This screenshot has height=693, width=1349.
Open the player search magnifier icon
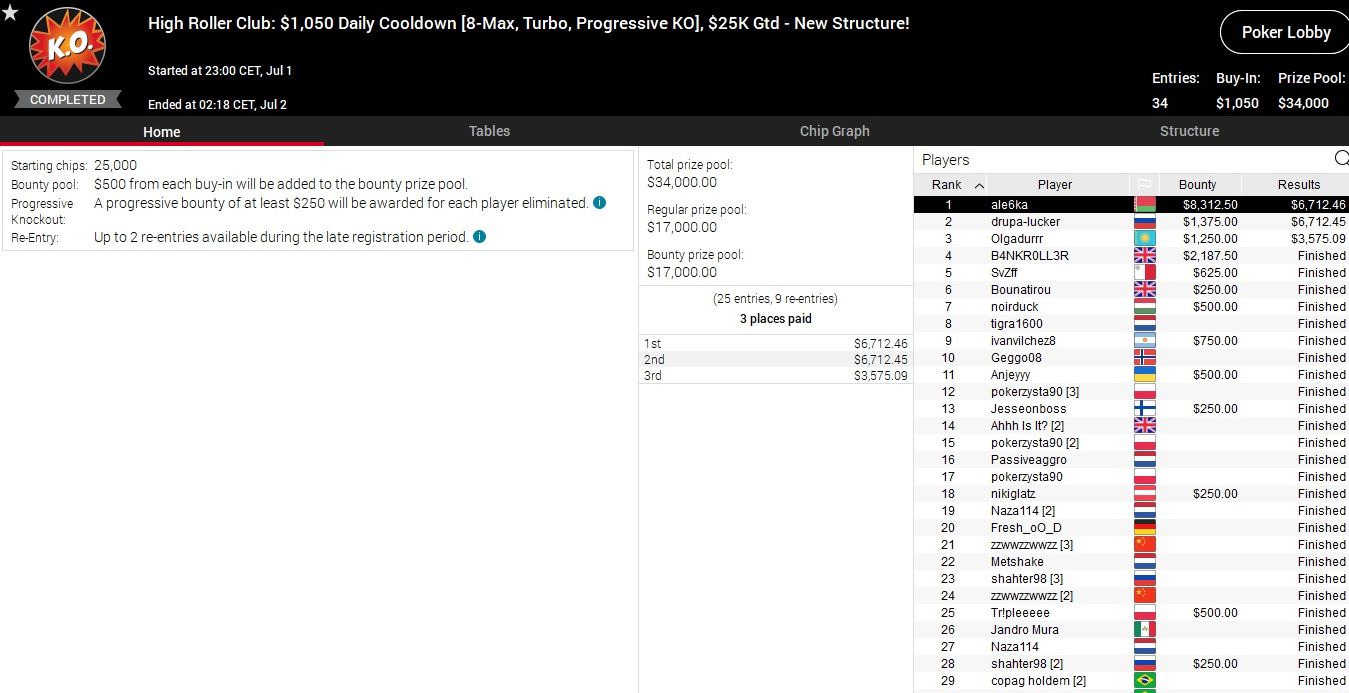pos(1341,159)
